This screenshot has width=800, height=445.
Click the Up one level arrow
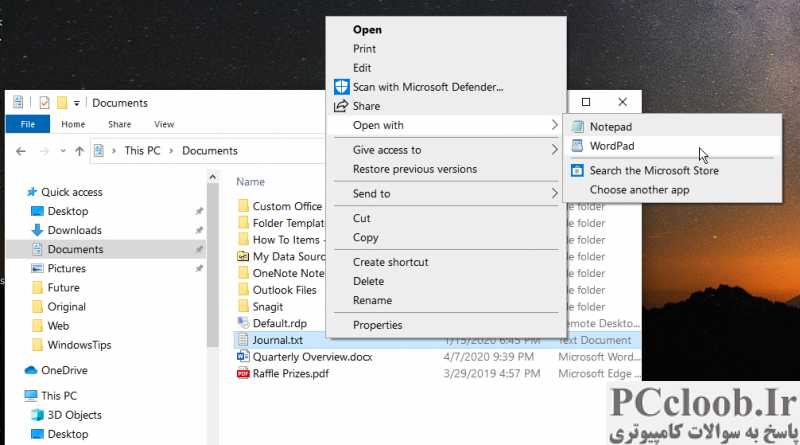click(x=79, y=151)
